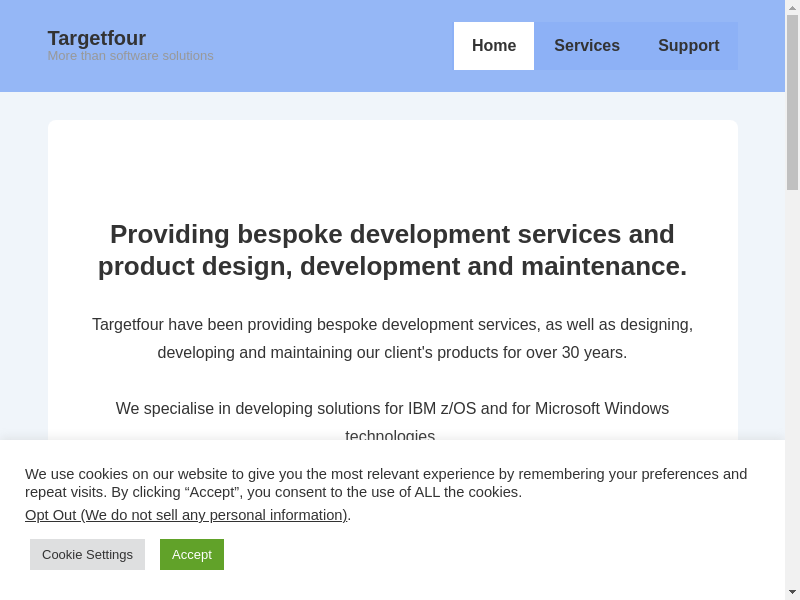The width and height of the screenshot is (800, 600).
Task: Click the paragraph mentioning over 30 years
Action: click(392, 338)
